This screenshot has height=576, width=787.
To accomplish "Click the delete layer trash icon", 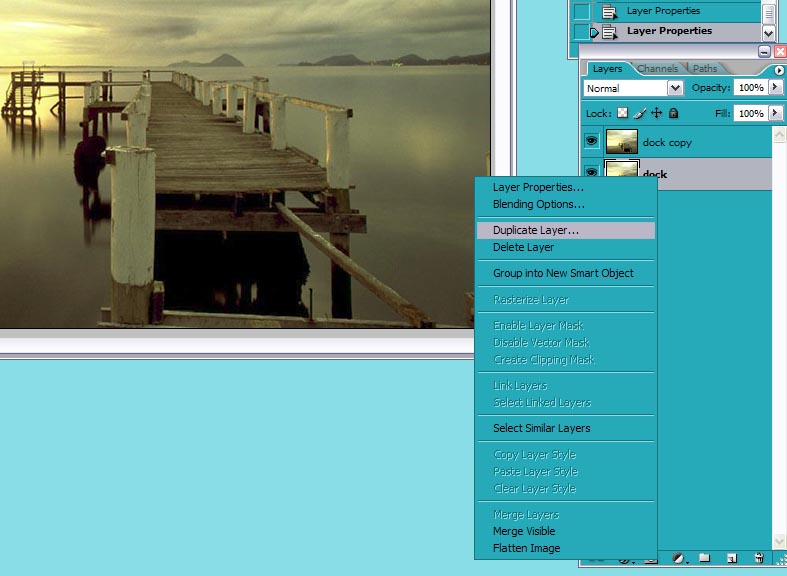I will point(759,558).
